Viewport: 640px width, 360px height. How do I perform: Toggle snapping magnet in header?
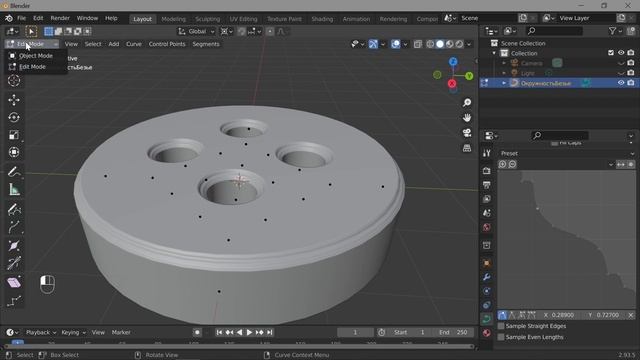(x=242, y=31)
